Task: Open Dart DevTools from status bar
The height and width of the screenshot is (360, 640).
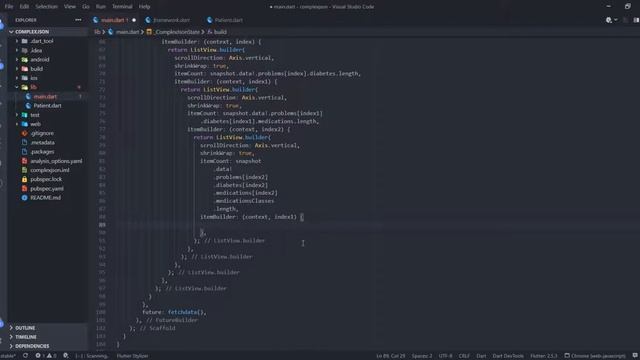Action: pyautogui.click(x=508, y=356)
